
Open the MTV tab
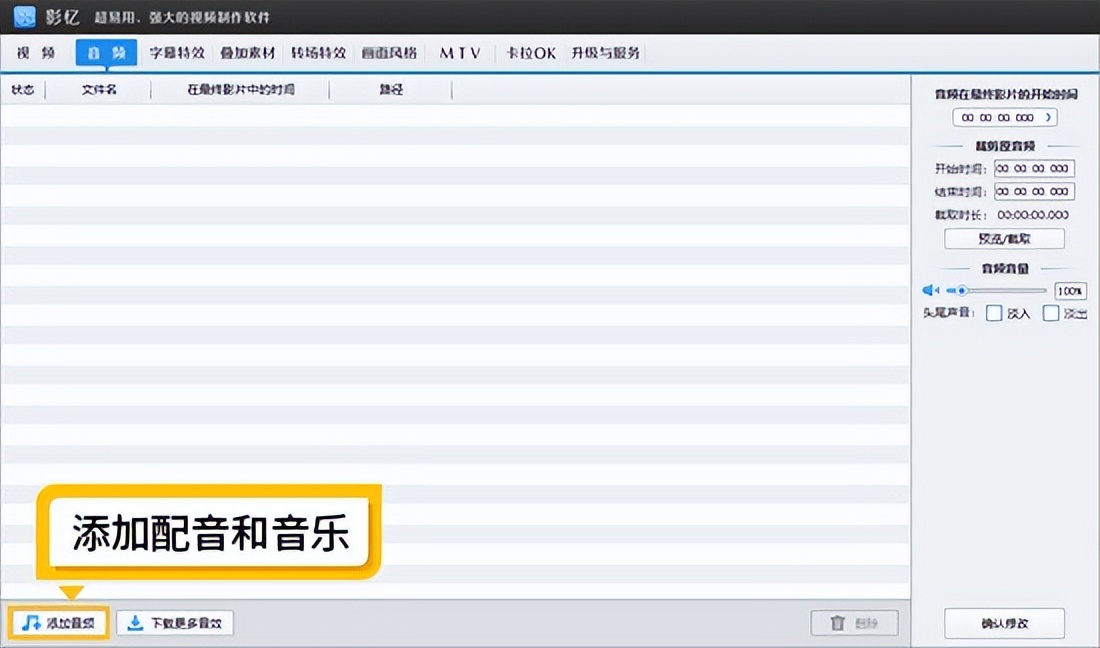point(460,53)
